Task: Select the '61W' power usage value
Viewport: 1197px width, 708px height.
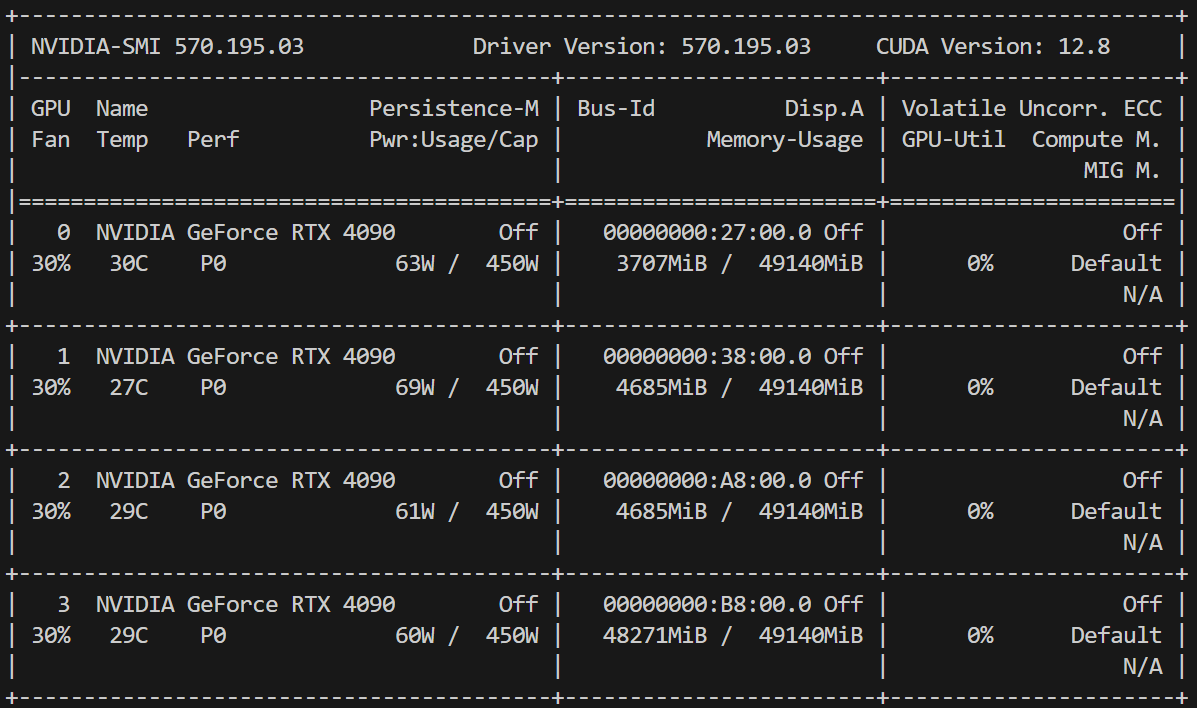Action: [x=415, y=512]
